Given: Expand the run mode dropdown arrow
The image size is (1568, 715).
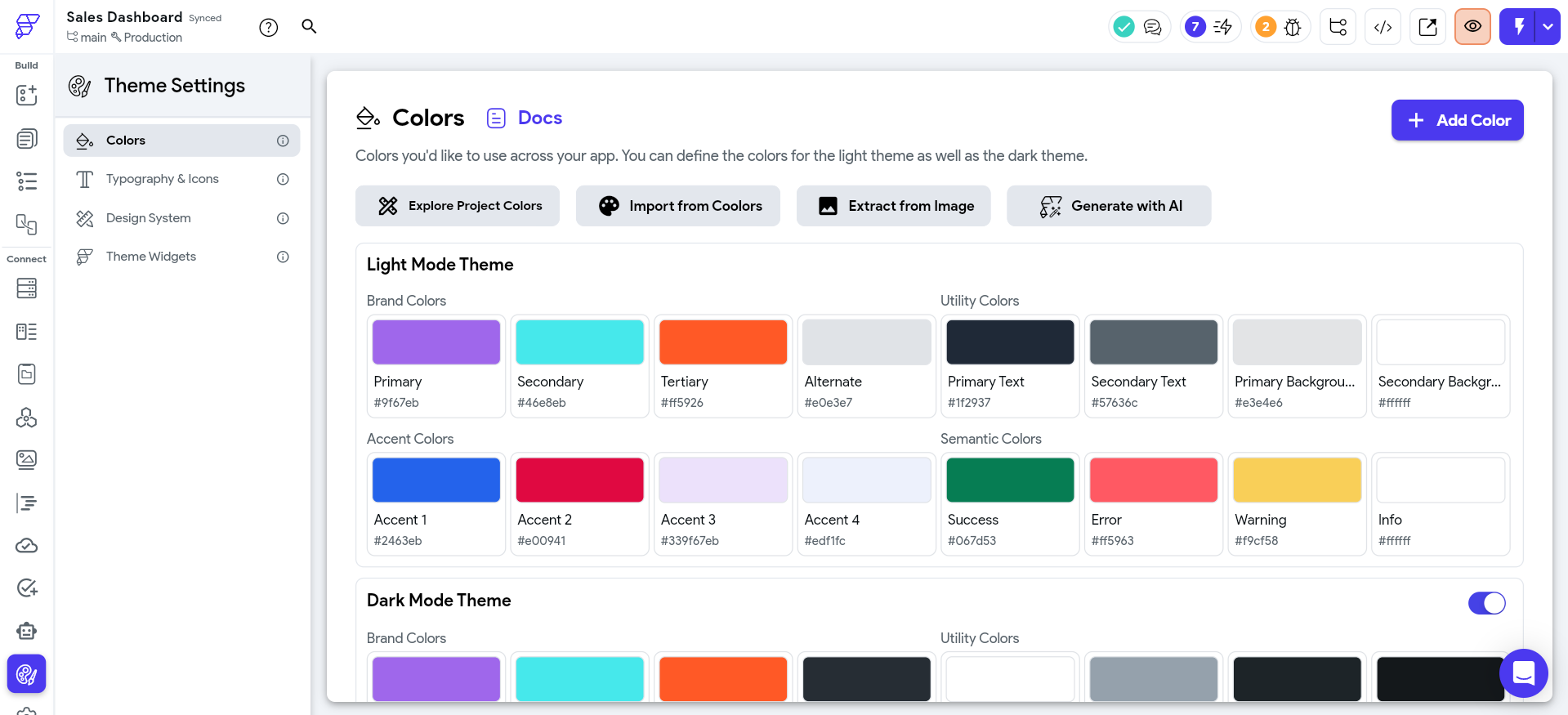Looking at the screenshot, I should coord(1548,27).
